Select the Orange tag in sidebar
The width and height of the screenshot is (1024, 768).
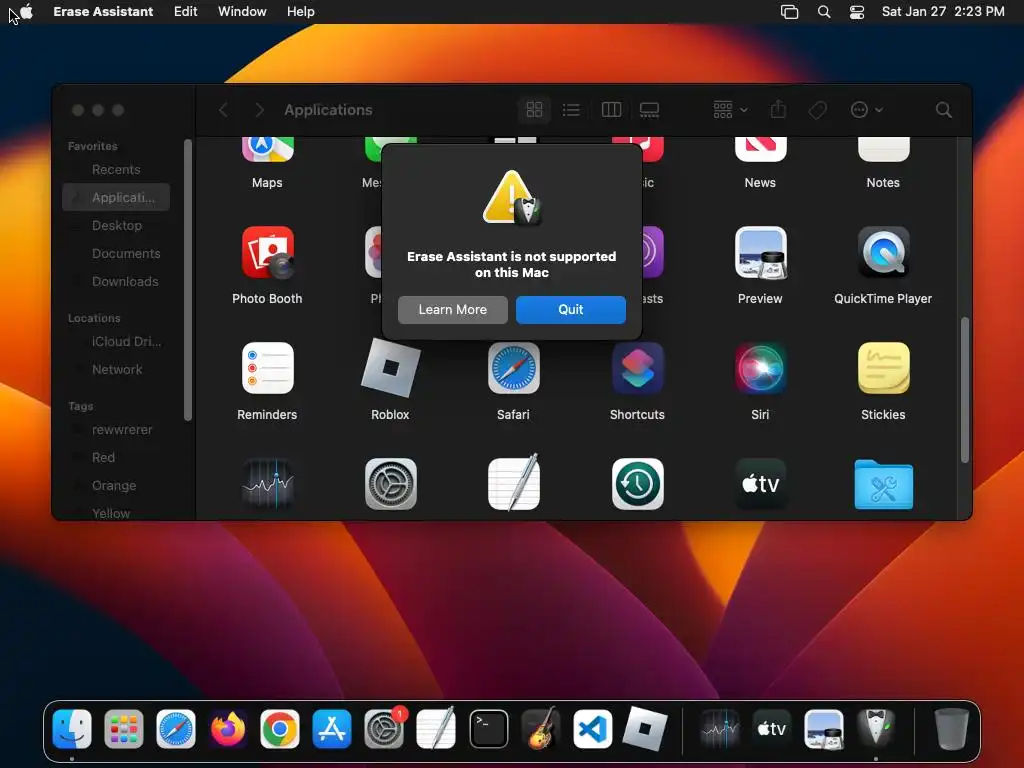coord(116,486)
